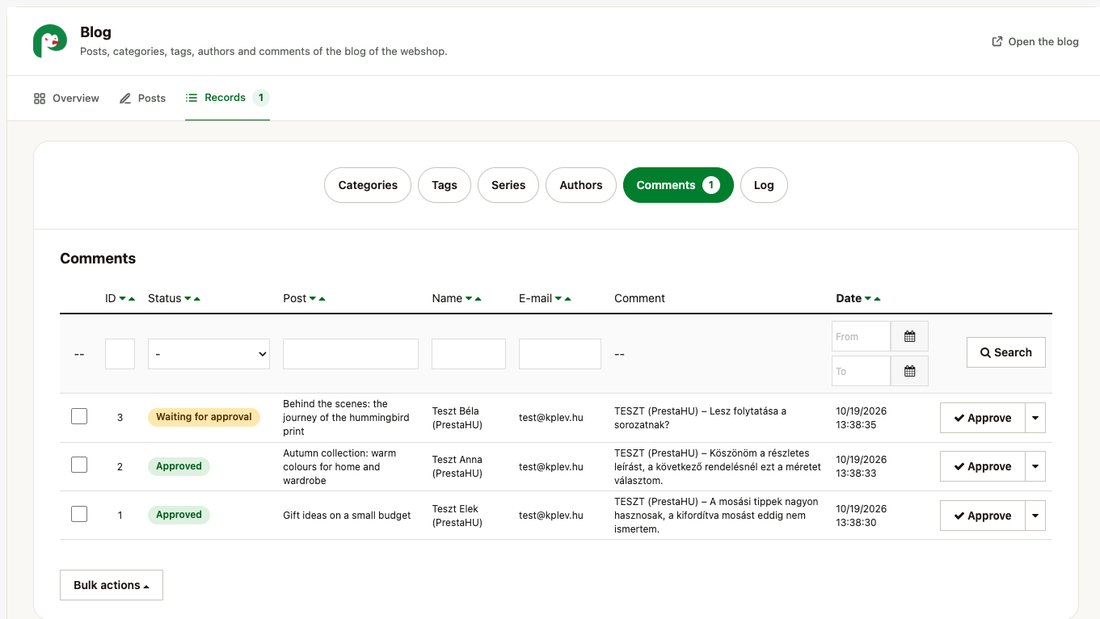1100x619 pixels.
Task: Open the blog via the top link
Action: [x=1035, y=41]
